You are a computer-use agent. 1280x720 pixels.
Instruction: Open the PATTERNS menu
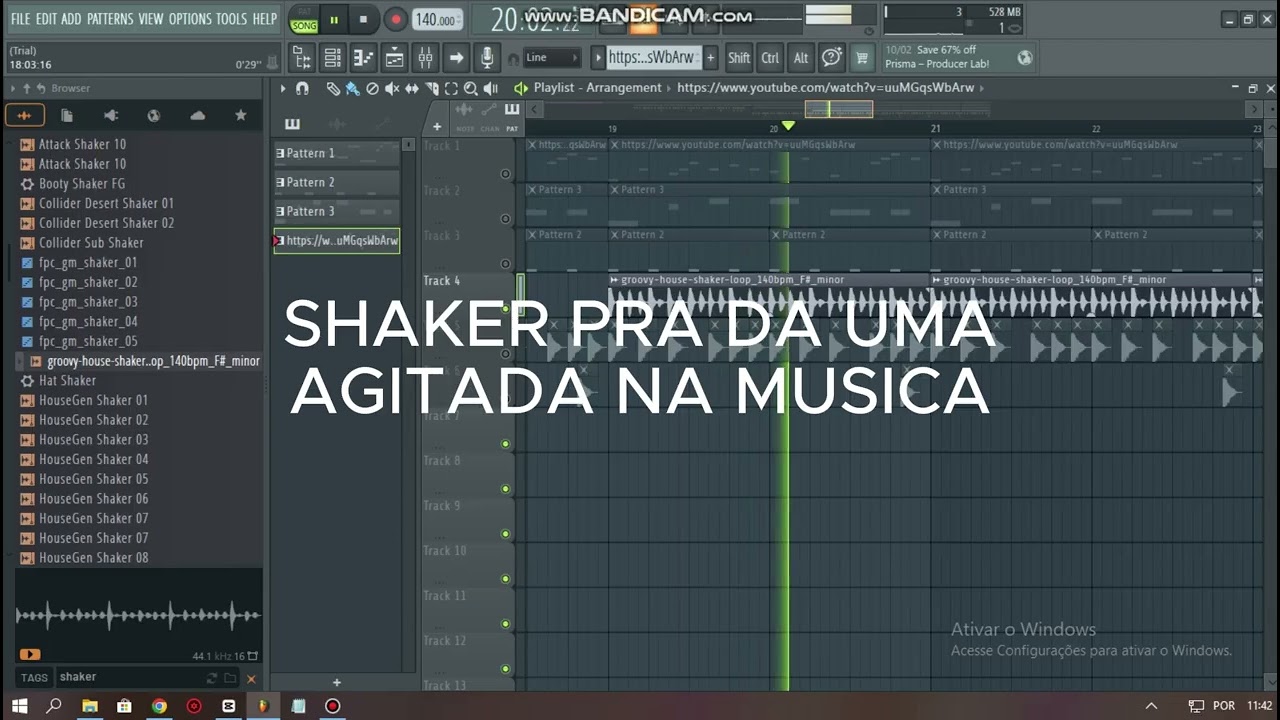coord(110,19)
